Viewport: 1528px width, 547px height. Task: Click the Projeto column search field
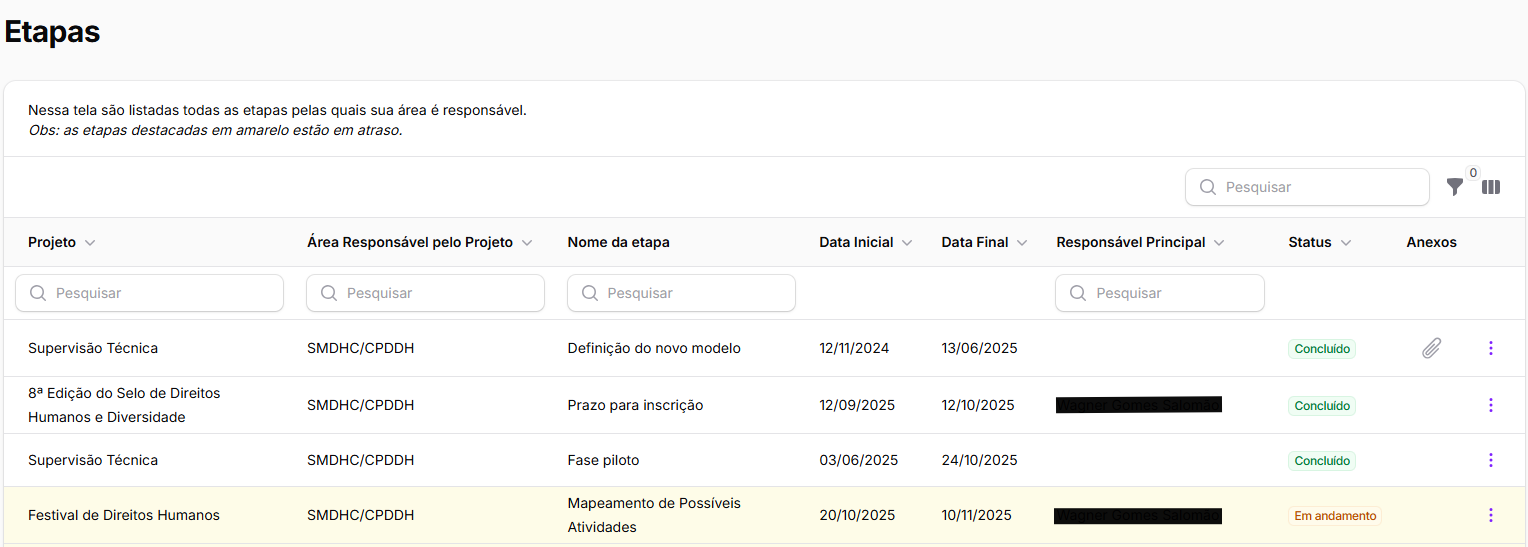pyautogui.click(x=160, y=293)
